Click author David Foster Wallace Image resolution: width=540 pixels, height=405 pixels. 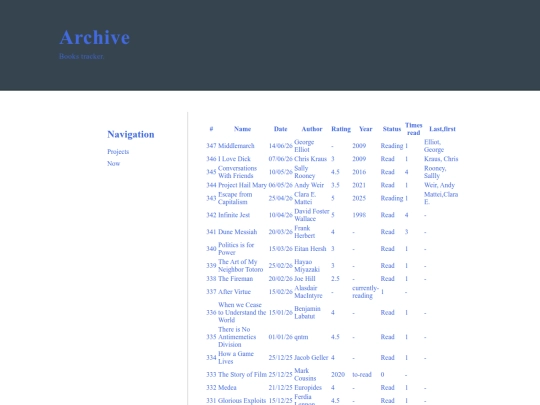point(312,215)
